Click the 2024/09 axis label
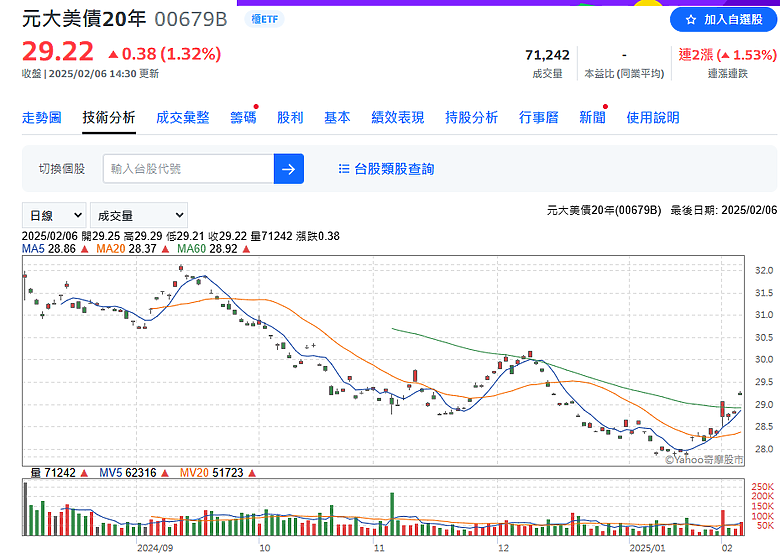The image size is (780, 553). (155, 548)
